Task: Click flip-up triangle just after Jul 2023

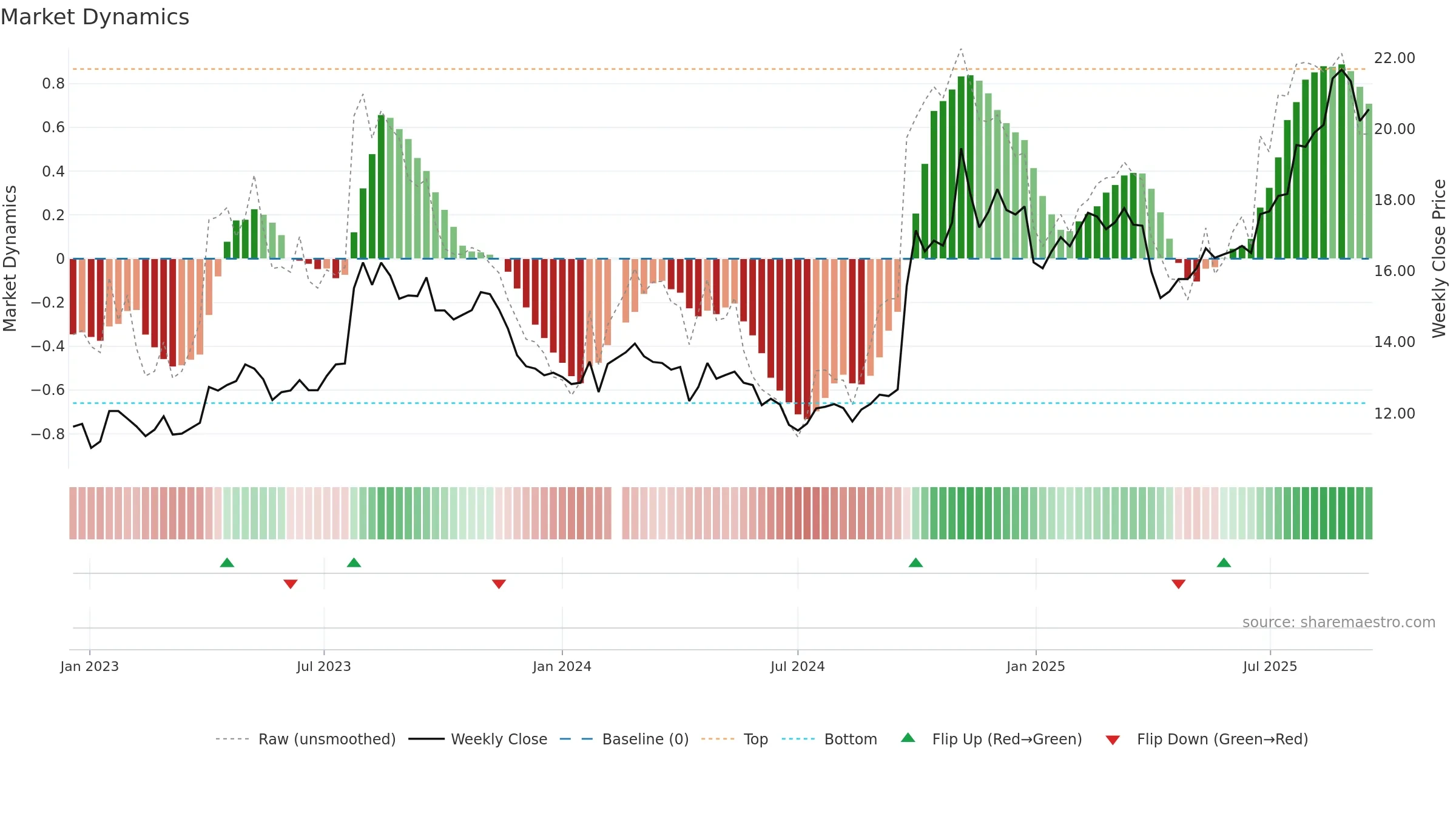Action: tap(354, 562)
